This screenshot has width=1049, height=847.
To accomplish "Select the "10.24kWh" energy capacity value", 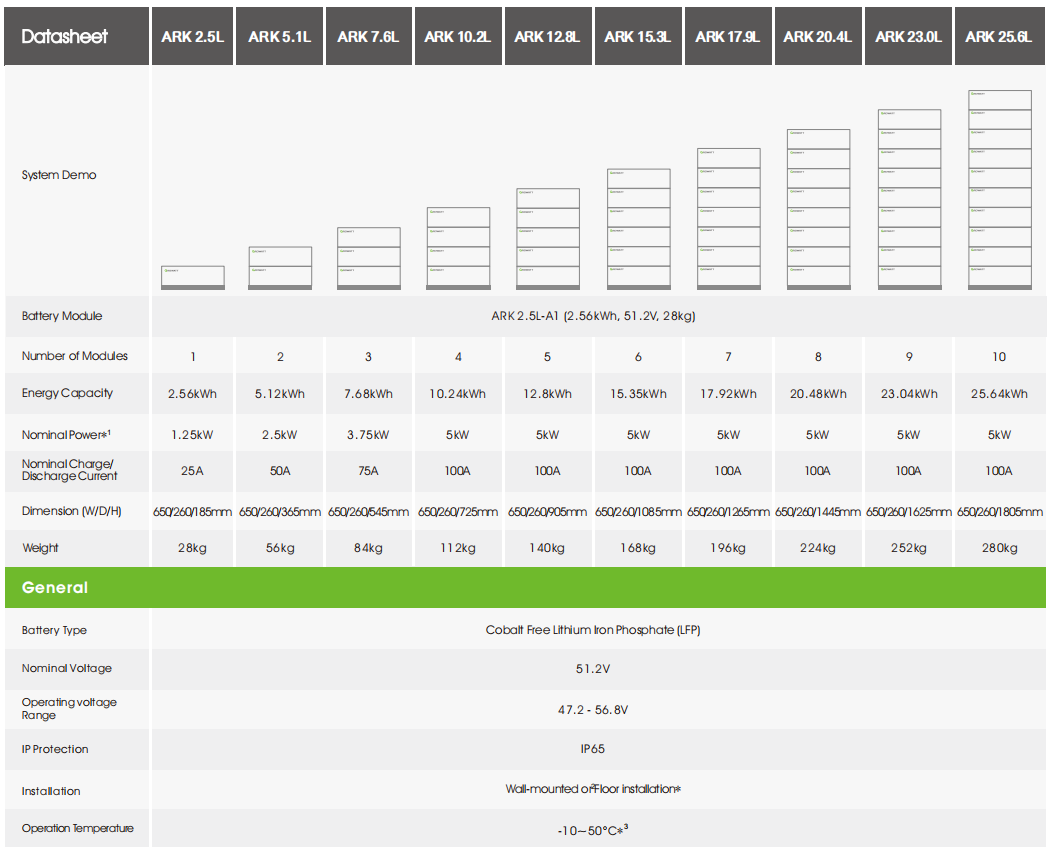I will pyautogui.click(x=458, y=393).
